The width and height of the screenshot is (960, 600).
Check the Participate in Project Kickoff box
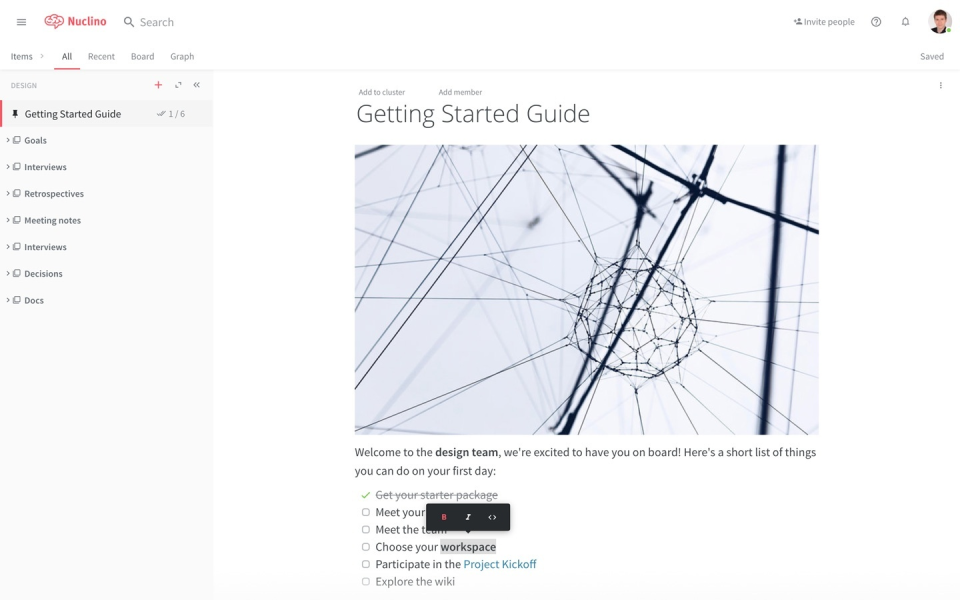tap(366, 564)
